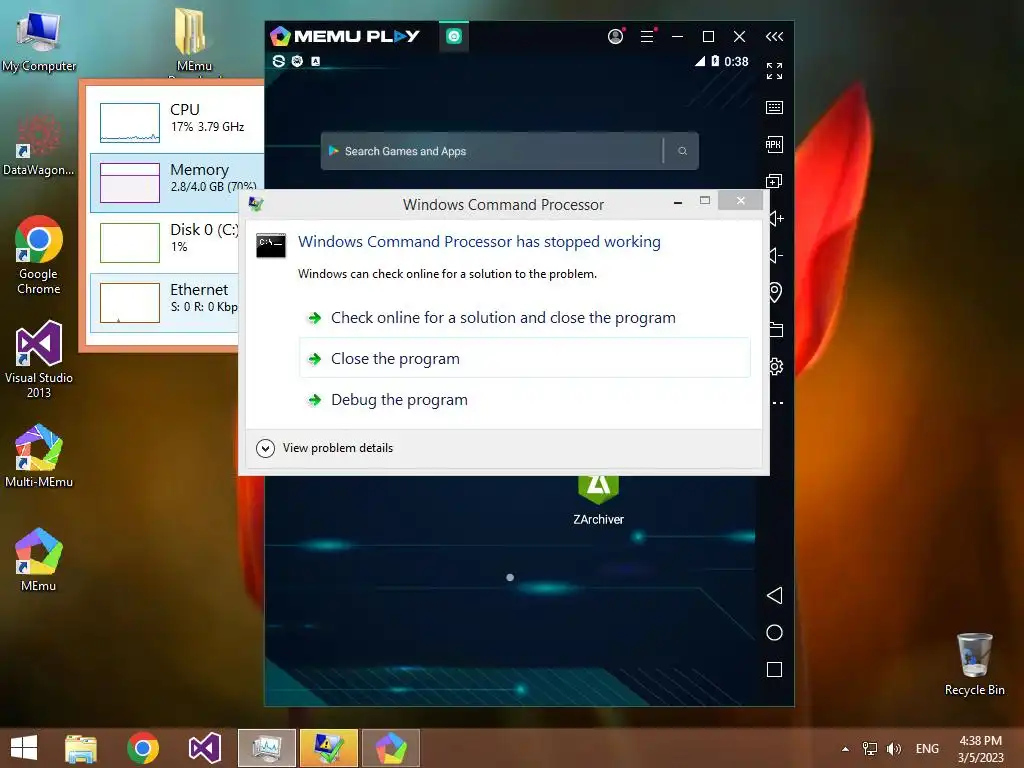The height and width of the screenshot is (768, 1024).
Task: Open the Recycle Bin
Action: [x=974, y=664]
